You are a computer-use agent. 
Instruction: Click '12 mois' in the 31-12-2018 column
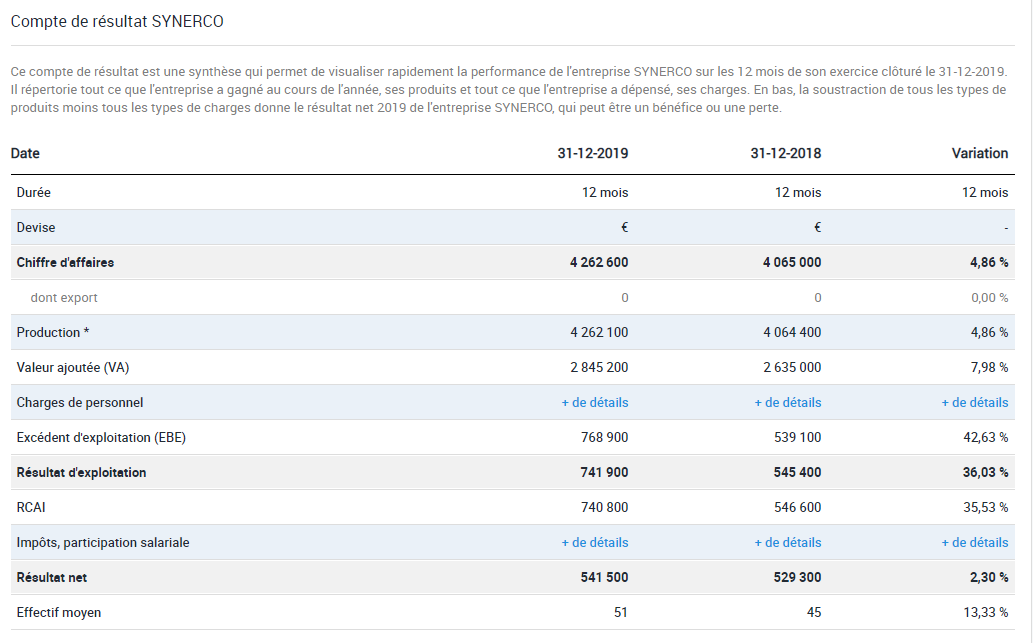(798, 192)
